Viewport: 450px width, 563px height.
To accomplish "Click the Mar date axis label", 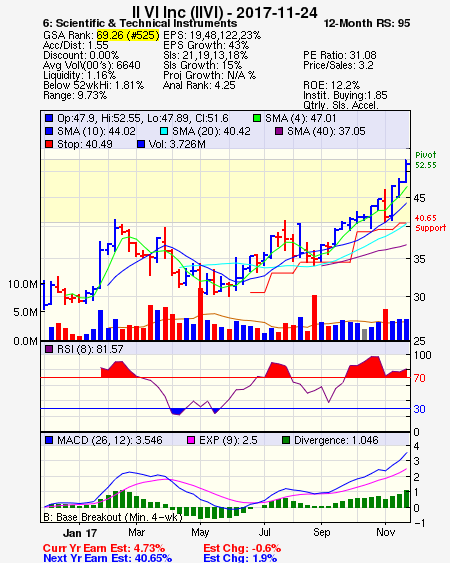I will [x=136, y=532].
